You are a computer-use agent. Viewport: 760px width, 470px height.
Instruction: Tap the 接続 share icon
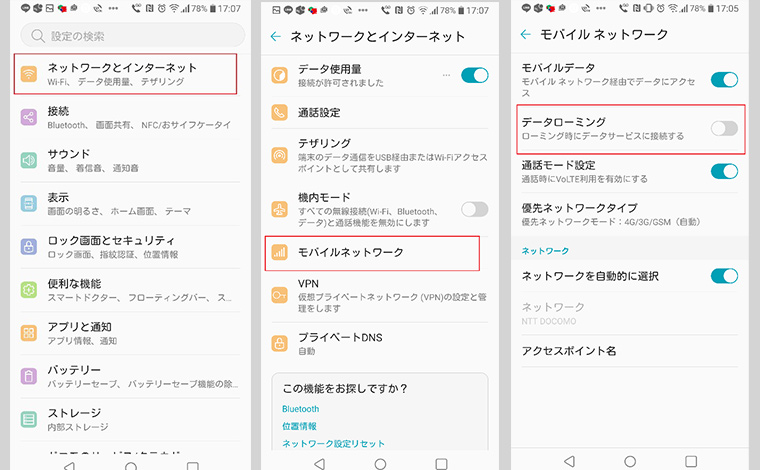click(29, 117)
